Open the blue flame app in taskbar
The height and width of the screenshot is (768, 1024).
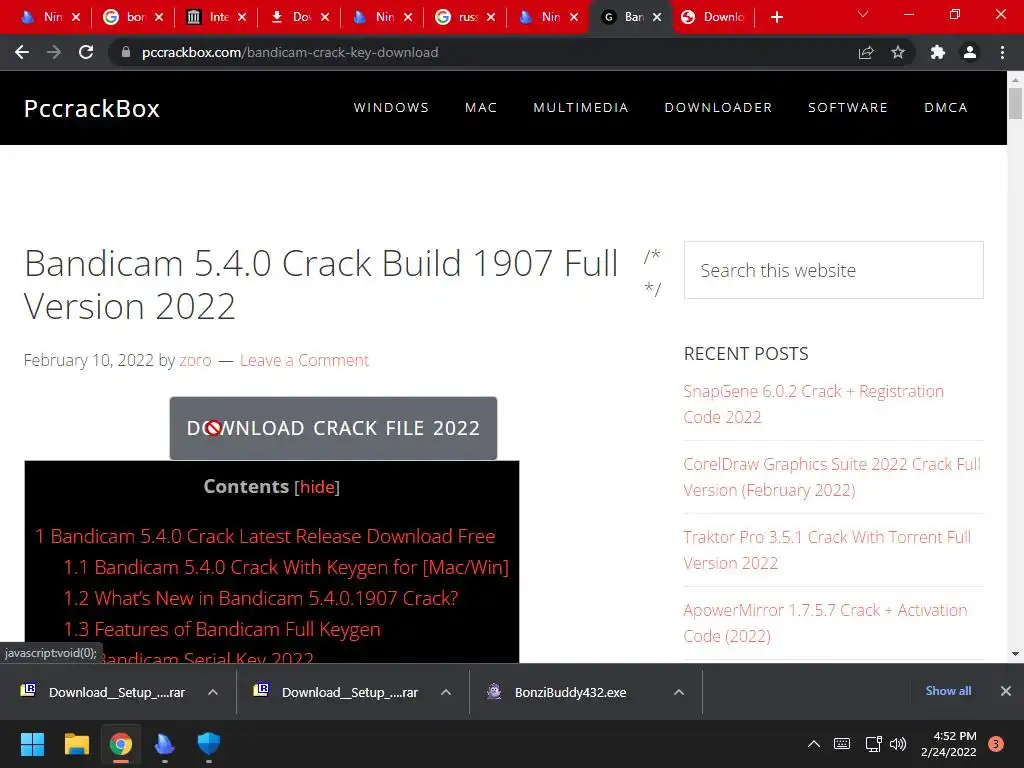click(x=165, y=744)
